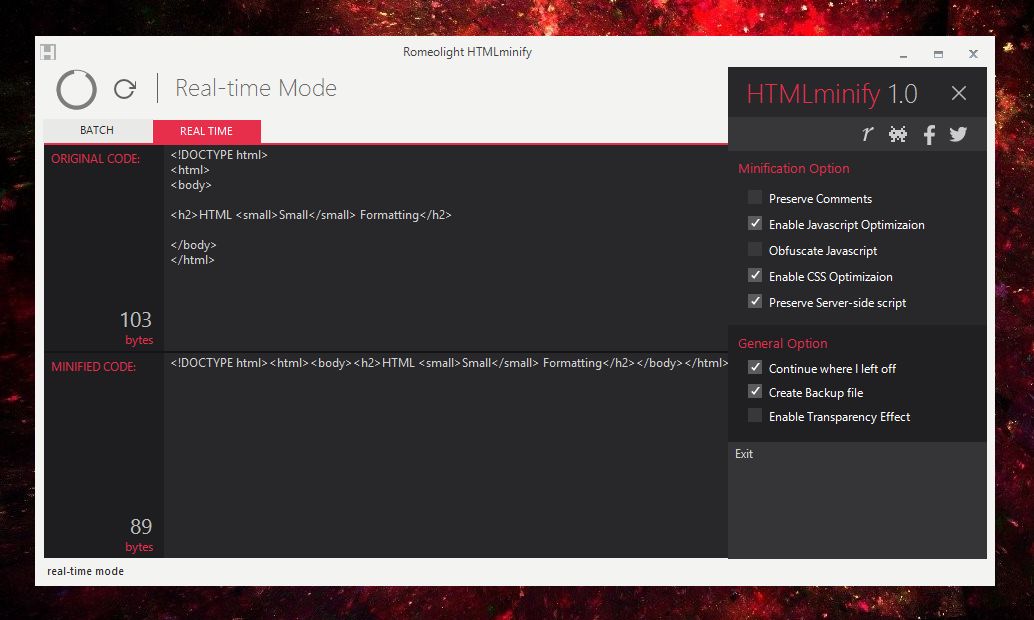
Task: Click the <!DOCTYPE html> line in original code
Action: pos(219,155)
